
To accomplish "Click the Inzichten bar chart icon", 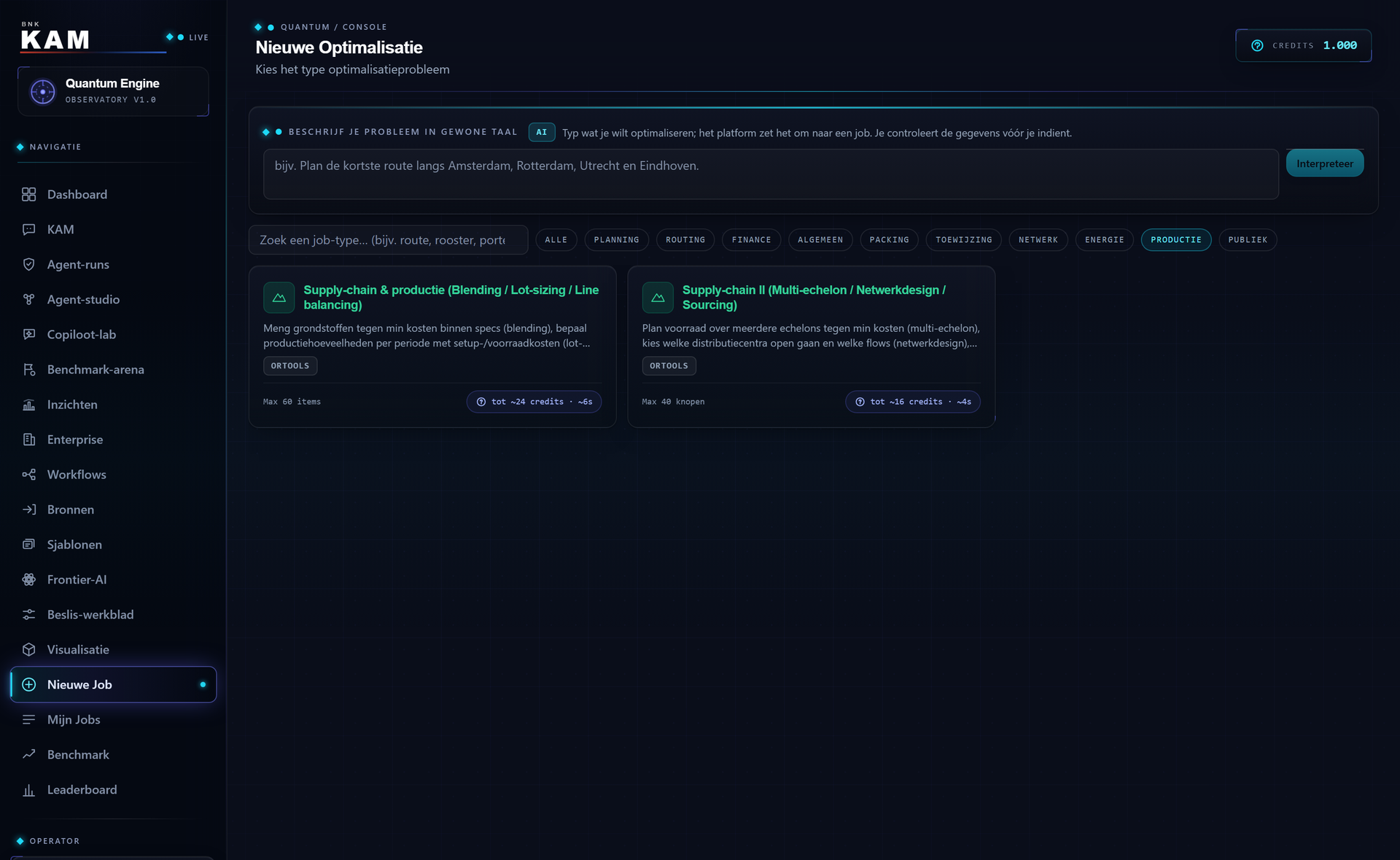I will tap(28, 404).
